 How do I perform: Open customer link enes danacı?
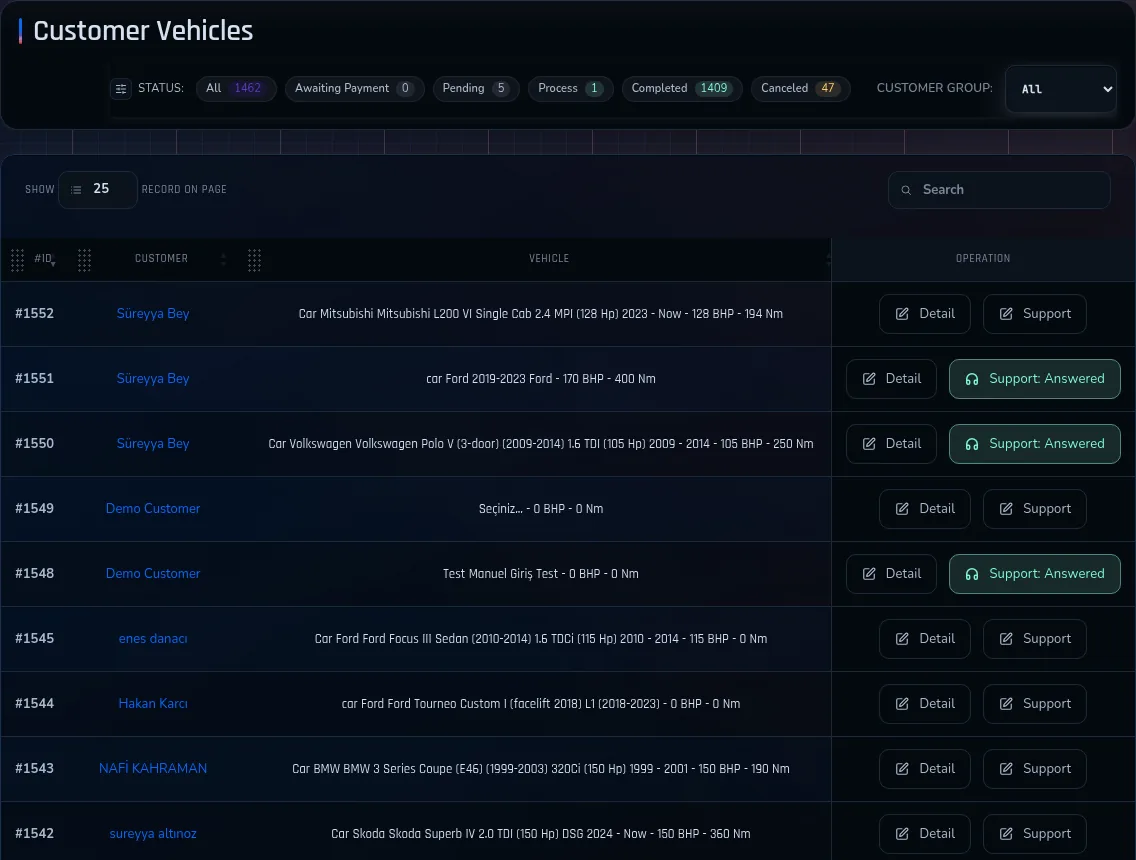tap(153, 639)
